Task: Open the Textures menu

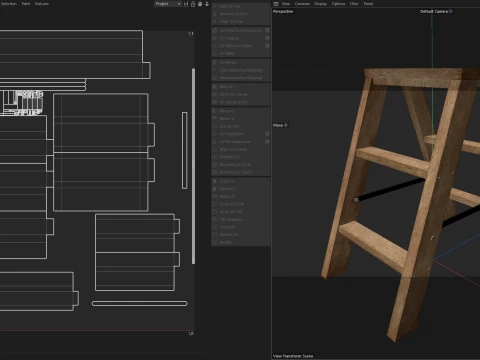Action: point(42,4)
